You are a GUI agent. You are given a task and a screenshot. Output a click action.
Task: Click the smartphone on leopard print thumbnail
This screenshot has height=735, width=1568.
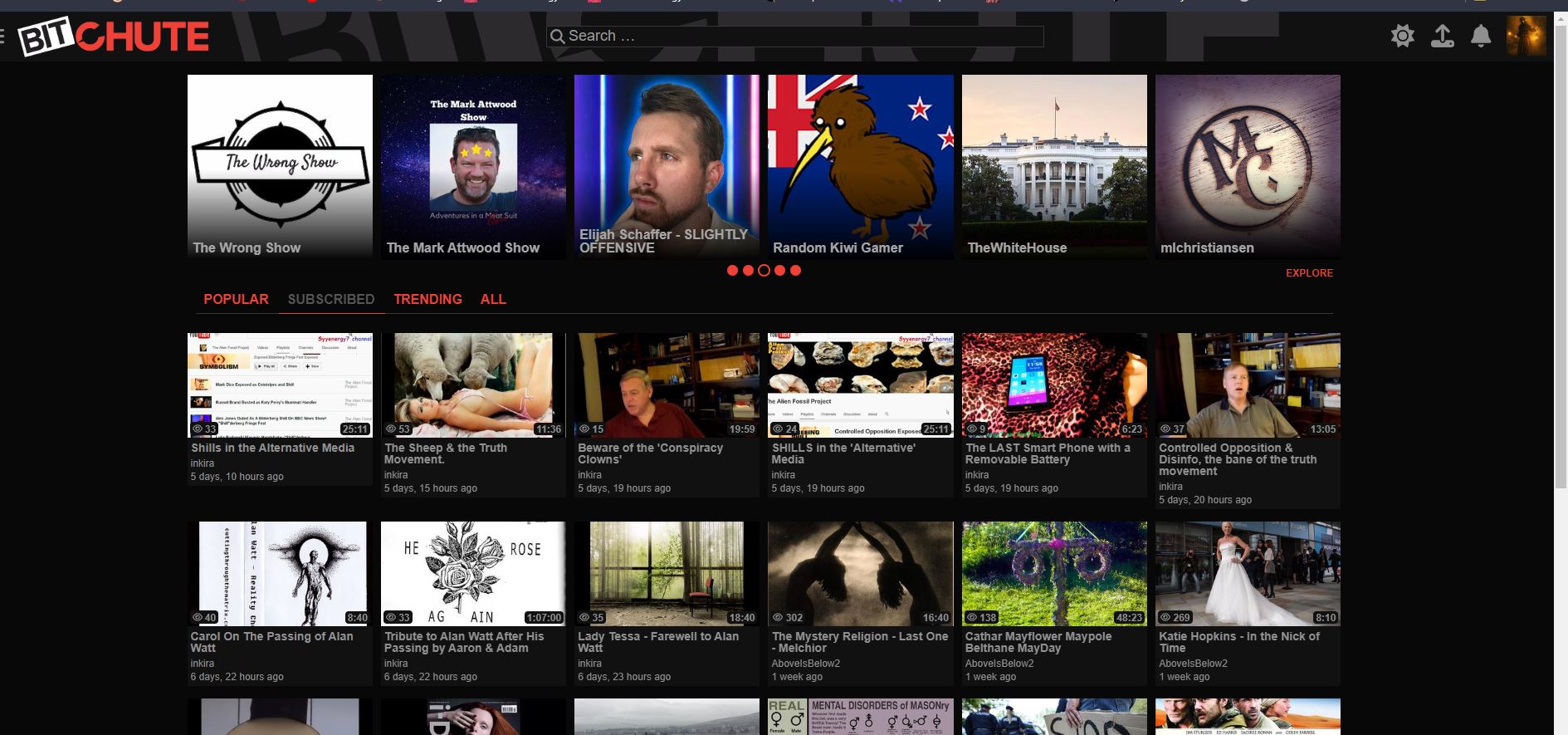[1054, 385]
